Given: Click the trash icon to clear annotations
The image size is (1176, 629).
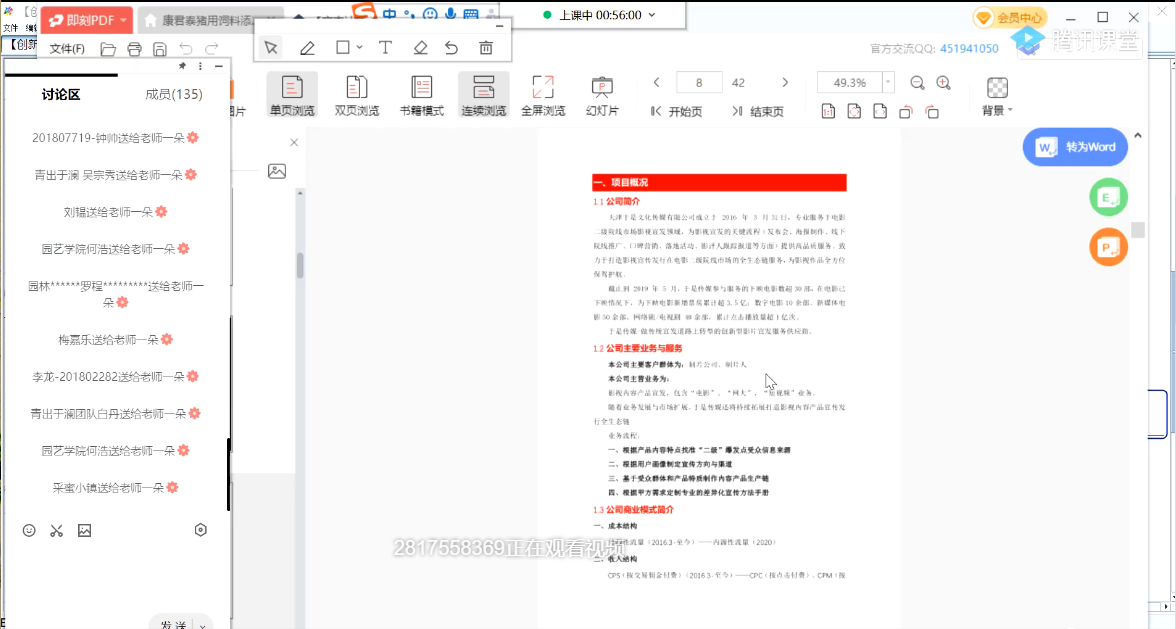Looking at the screenshot, I should click(x=486, y=48).
